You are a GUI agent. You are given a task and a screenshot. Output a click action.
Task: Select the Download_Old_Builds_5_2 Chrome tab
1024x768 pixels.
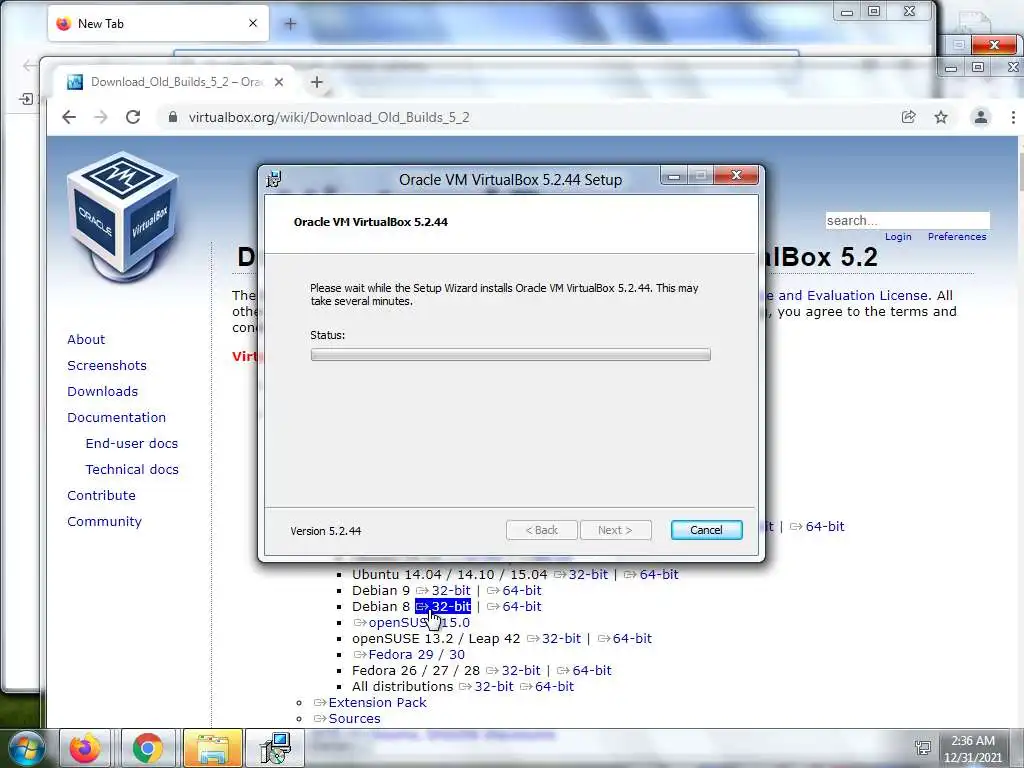point(175,82)
